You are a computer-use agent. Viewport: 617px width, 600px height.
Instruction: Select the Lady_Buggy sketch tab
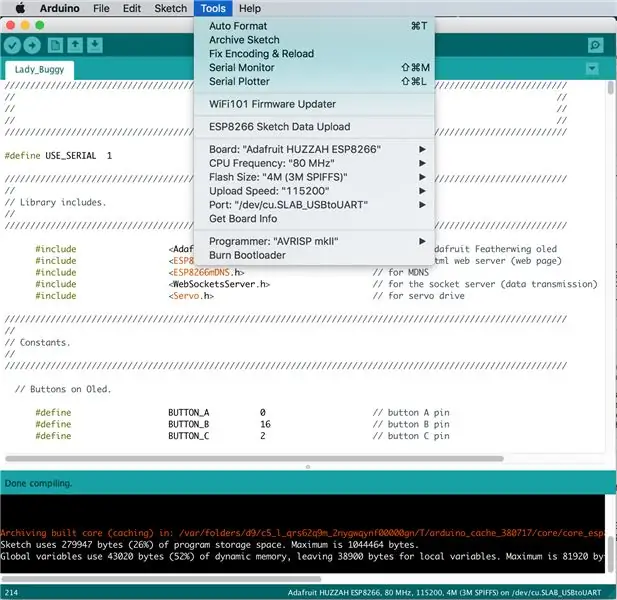click(x=39, y=70)
